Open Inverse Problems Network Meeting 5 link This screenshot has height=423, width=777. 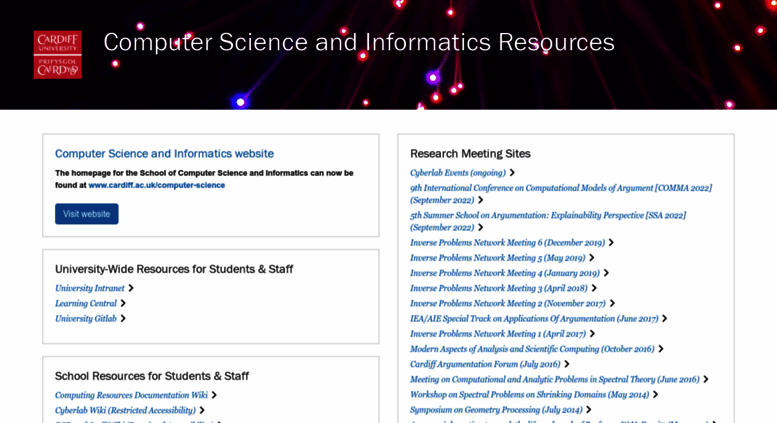click(x=498, y=258)
